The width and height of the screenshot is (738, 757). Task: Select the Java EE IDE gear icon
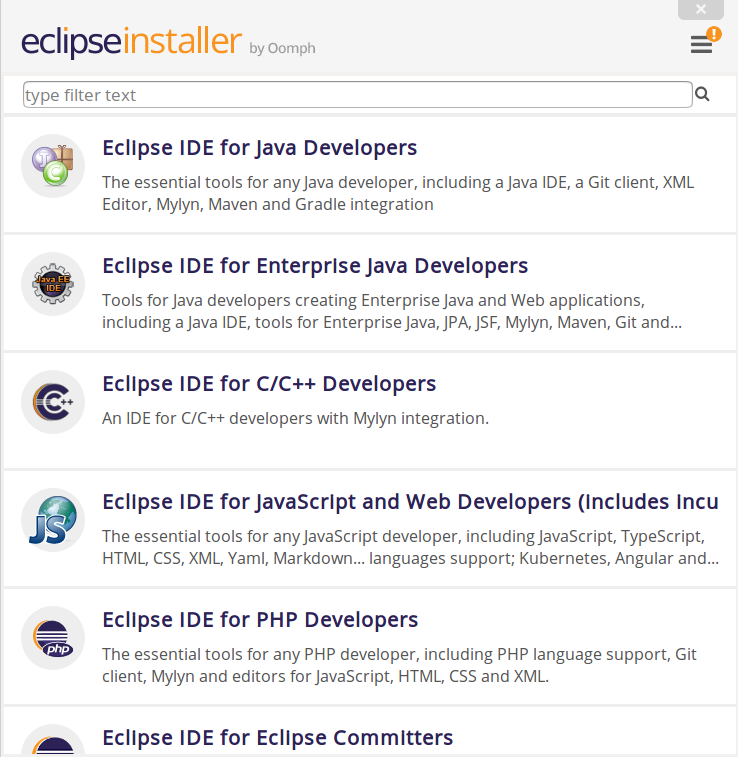[x=53, y=284]
